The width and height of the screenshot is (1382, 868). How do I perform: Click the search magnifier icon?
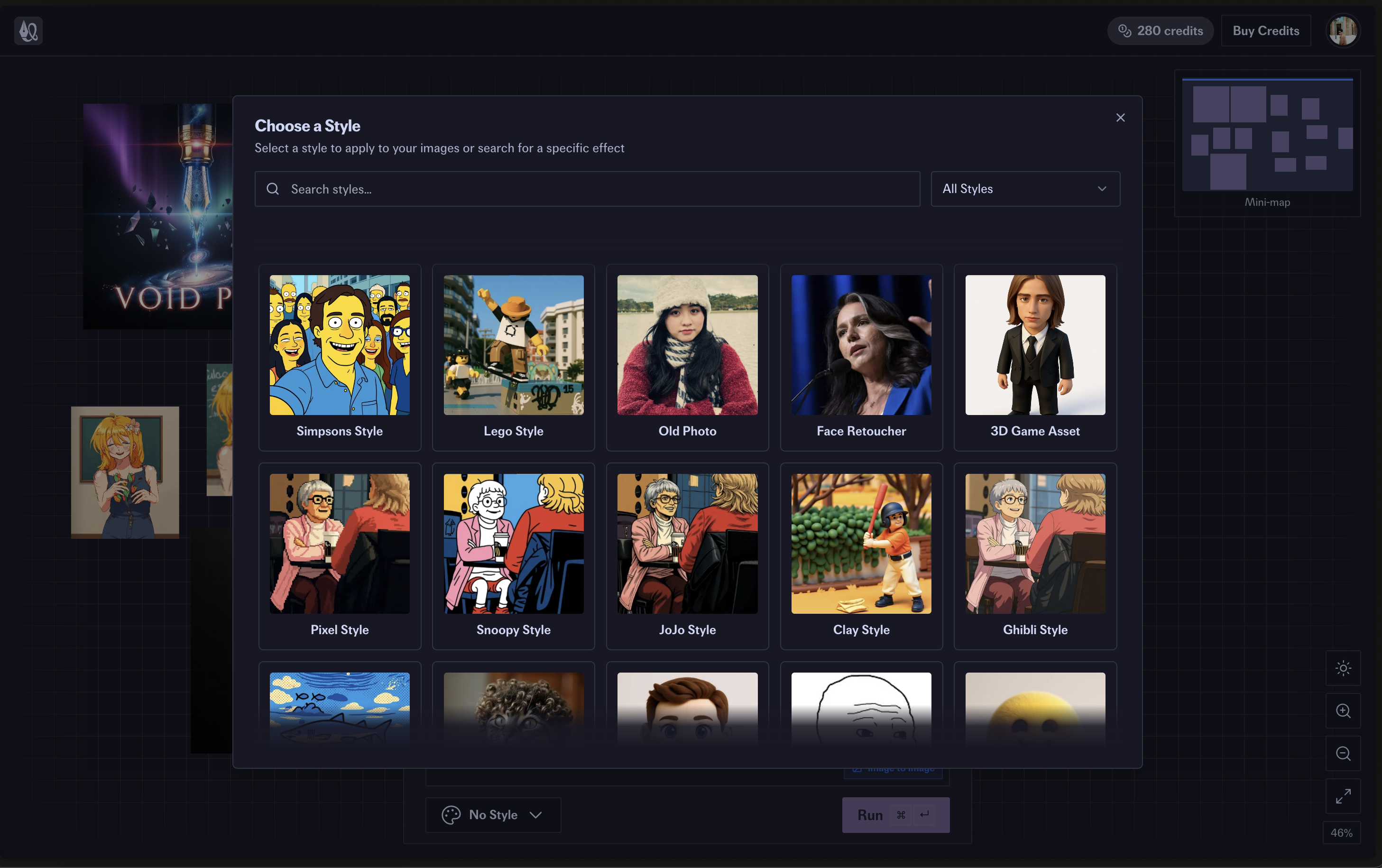tap(273, 189)
